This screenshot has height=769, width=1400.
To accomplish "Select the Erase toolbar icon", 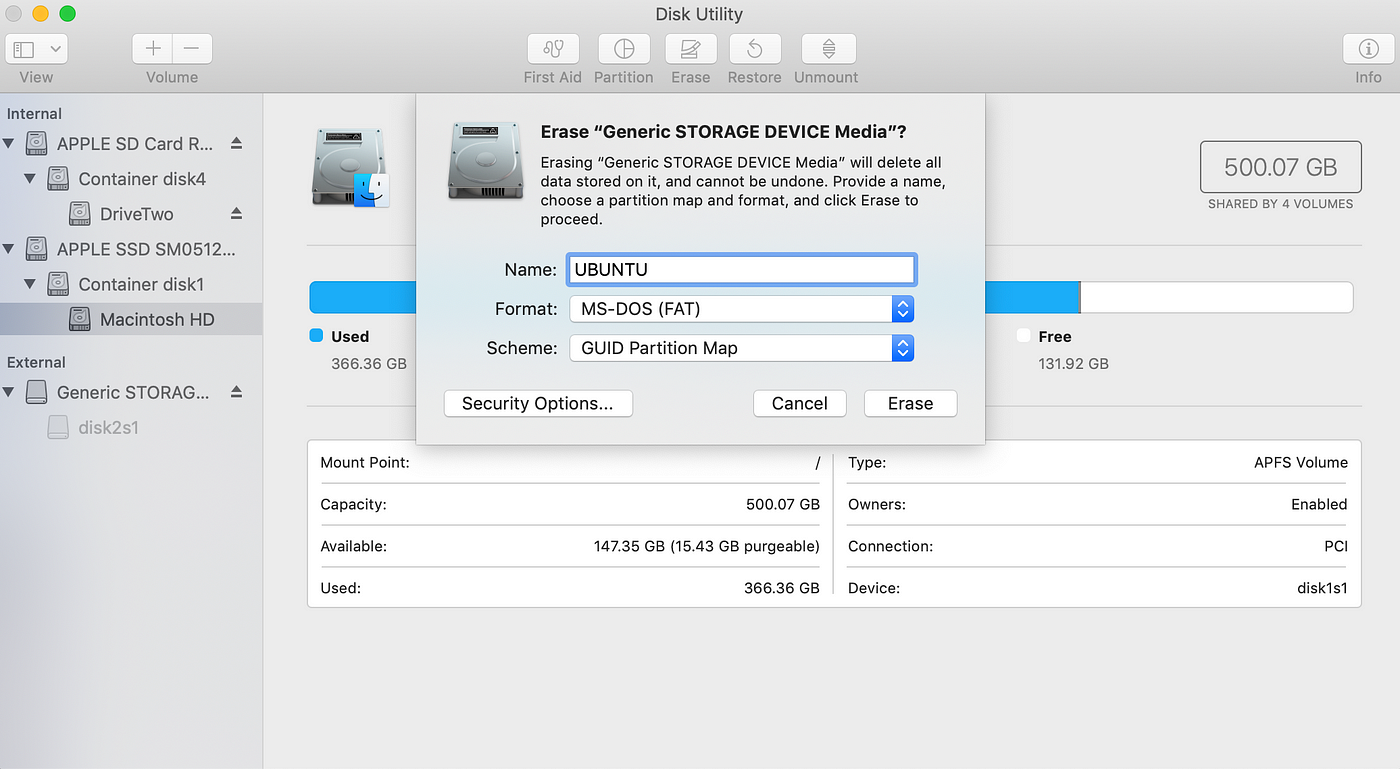I will (x=690, y=48).
